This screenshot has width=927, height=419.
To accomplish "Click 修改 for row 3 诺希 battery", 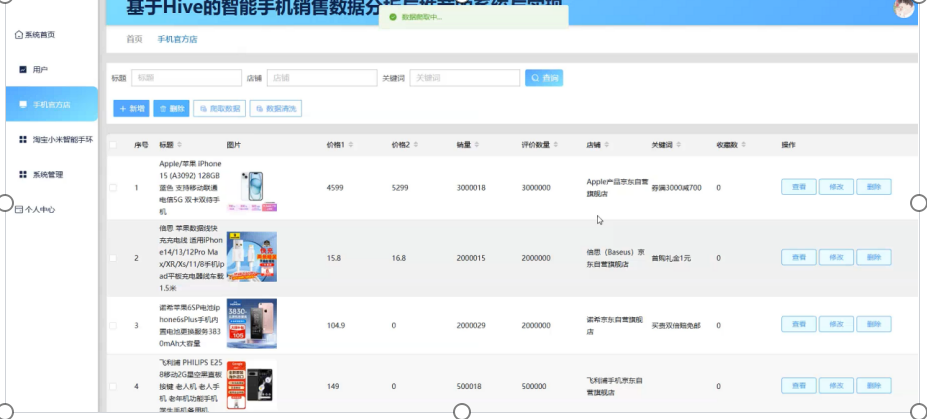I will pyautogui.click(x=836, y=324).
